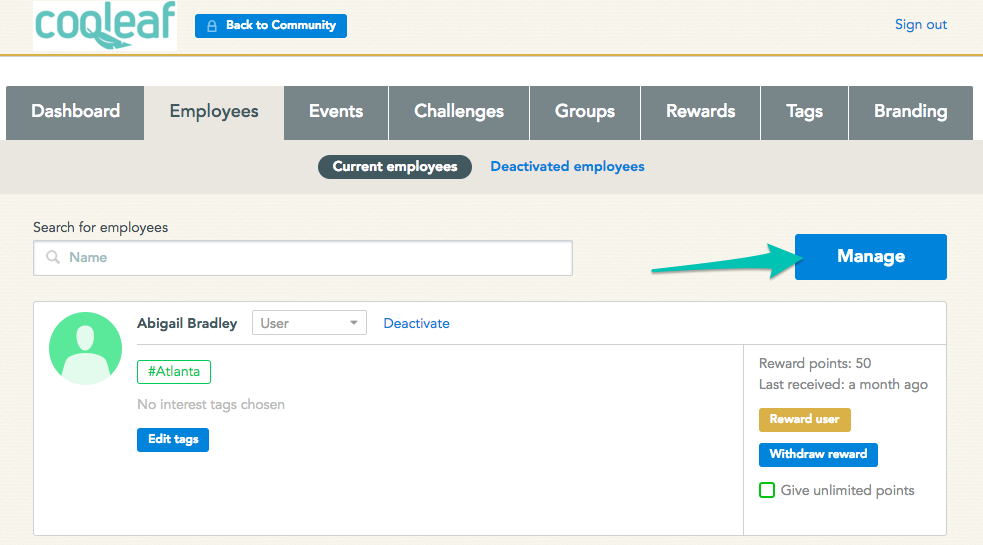The width and height of the screenshot is (983, 545).
Task: Deactivate Abigail Bradley
Action: (416, 324)
